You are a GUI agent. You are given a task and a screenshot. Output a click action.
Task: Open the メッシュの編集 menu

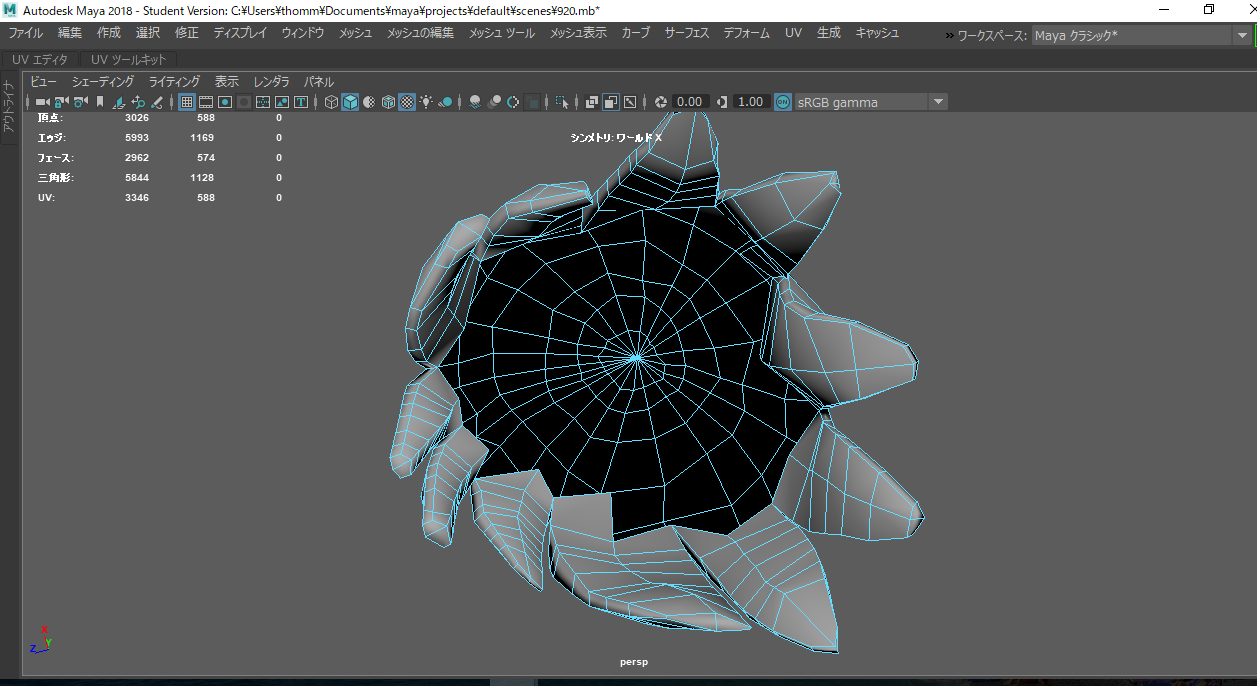420,33
